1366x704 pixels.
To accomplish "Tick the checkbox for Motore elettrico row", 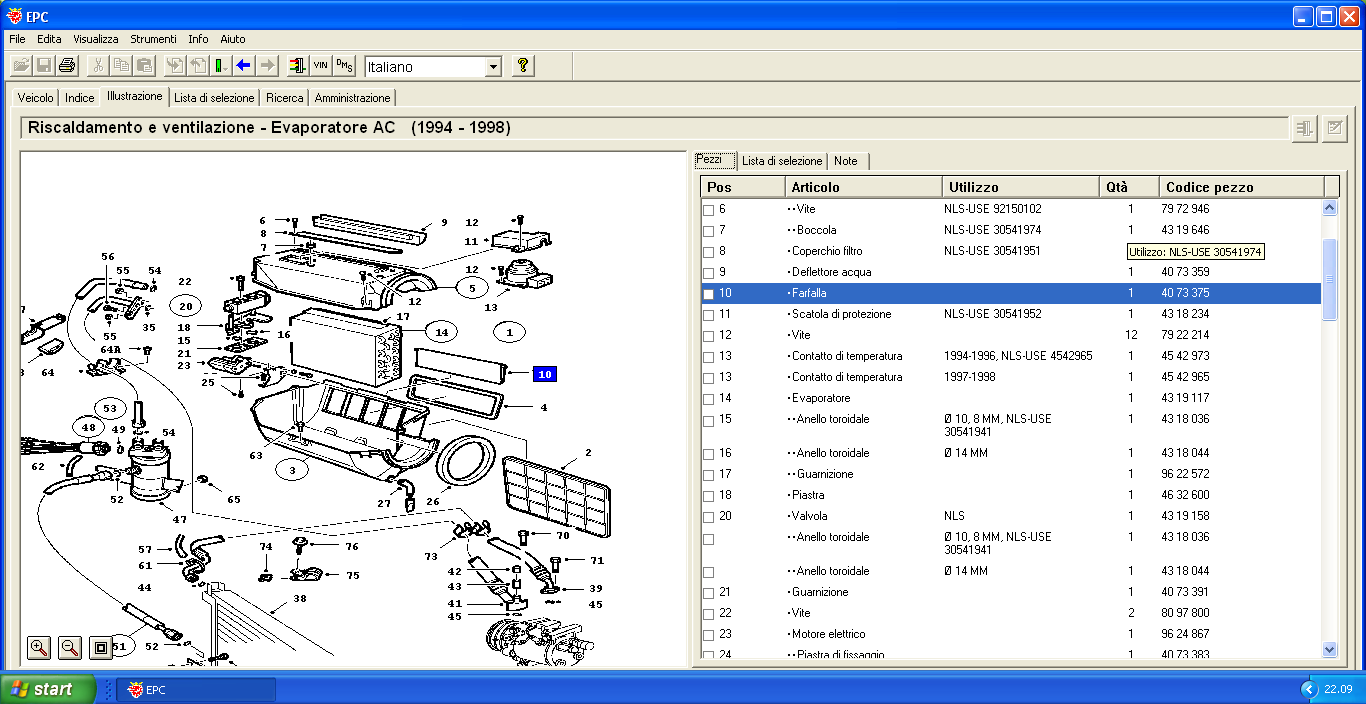I will click(x=708, y=635).
